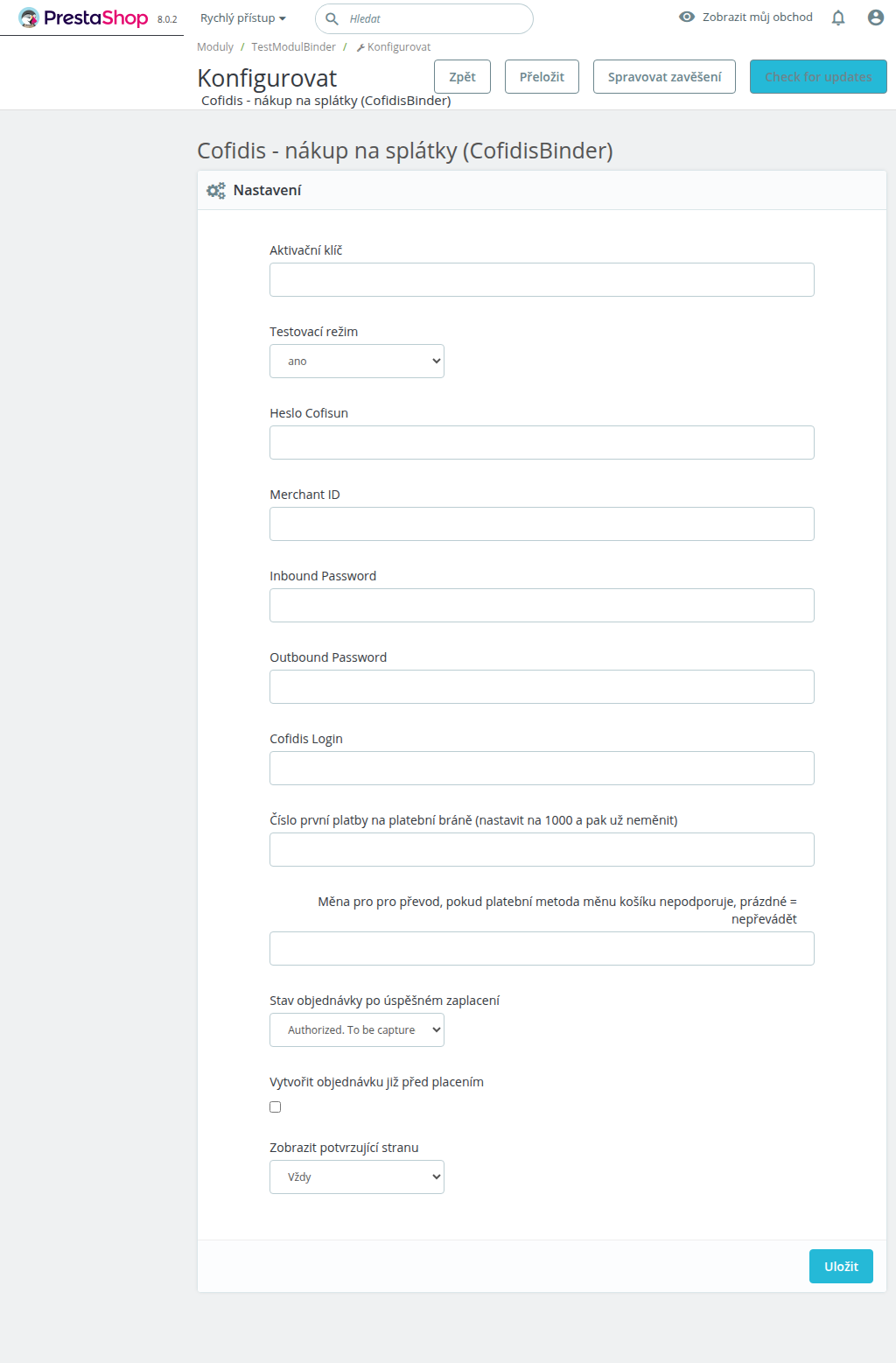Click the Zpět button
The height and width of the screenshot is (1363, 896).
(462, 77)
